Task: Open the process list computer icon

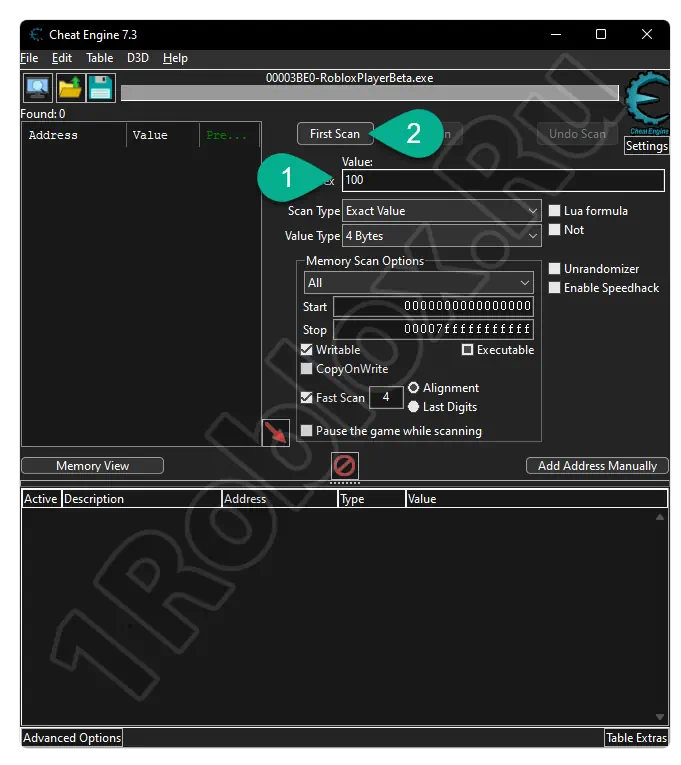Action: coord(38,88)
